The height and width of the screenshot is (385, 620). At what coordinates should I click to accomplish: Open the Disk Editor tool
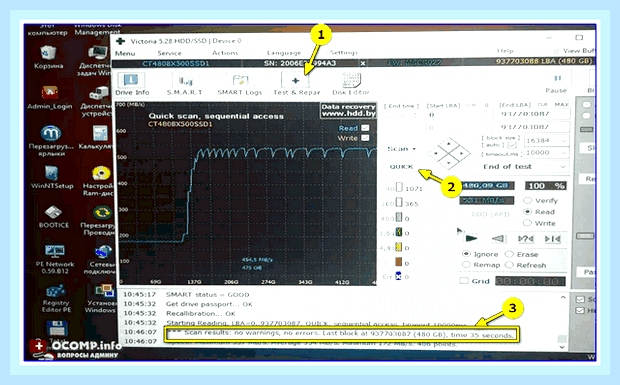tap(351, 85)
